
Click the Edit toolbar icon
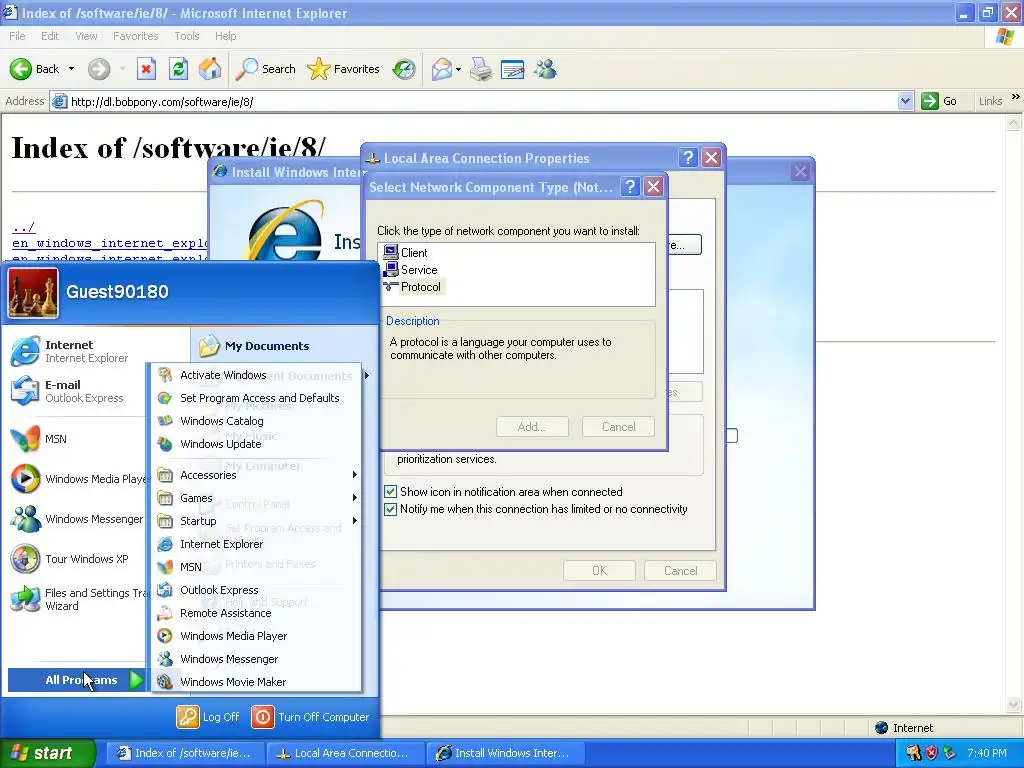pos(513,69)
